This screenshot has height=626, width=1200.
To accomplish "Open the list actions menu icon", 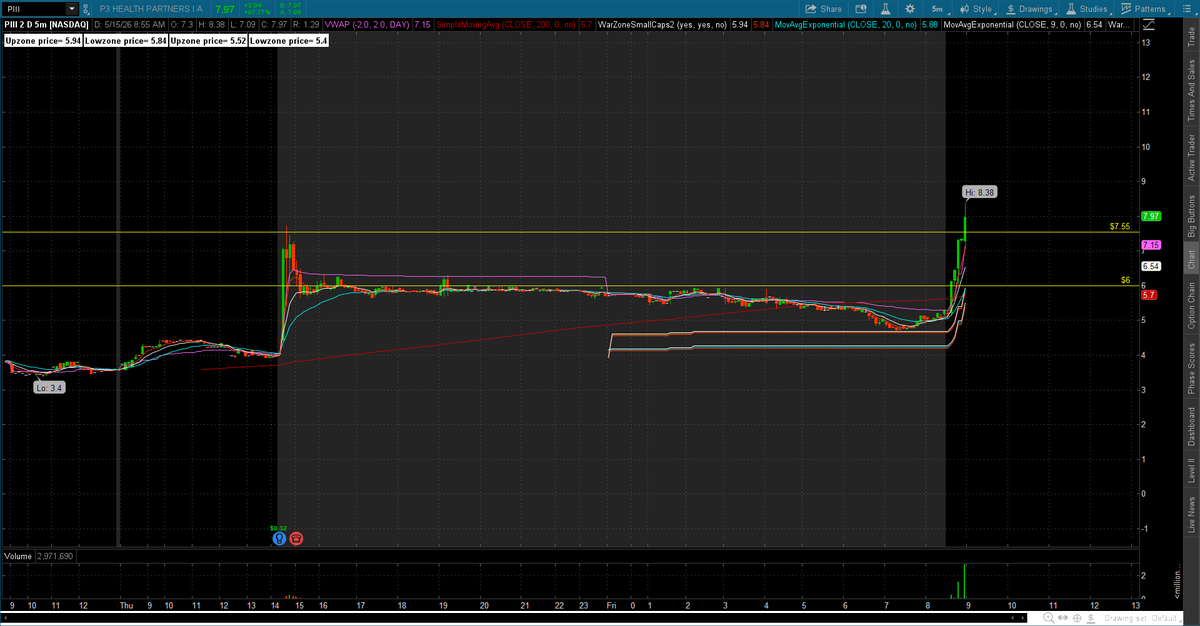I will [1186, 9].
